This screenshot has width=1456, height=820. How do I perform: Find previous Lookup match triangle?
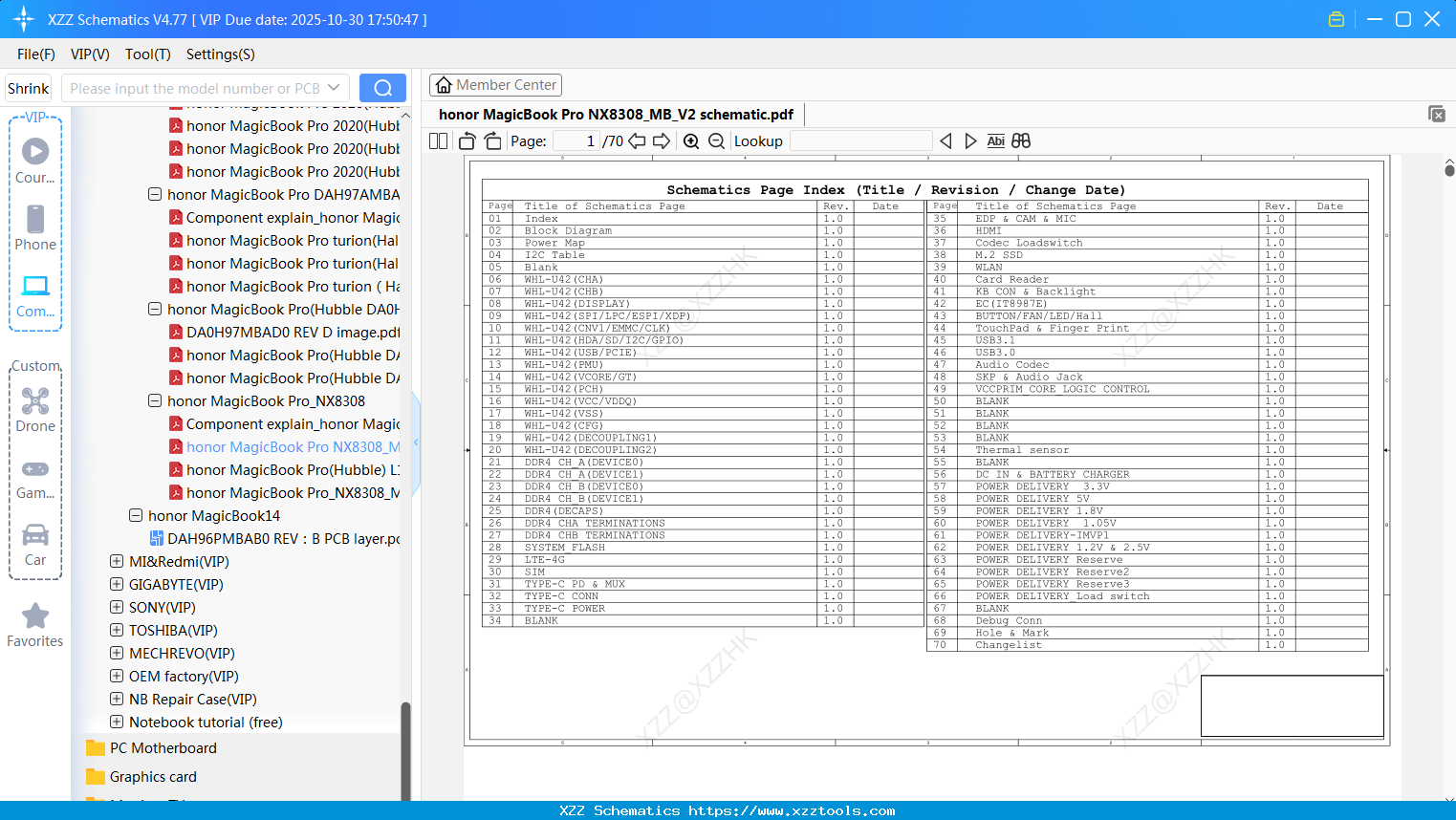(945, 141)
